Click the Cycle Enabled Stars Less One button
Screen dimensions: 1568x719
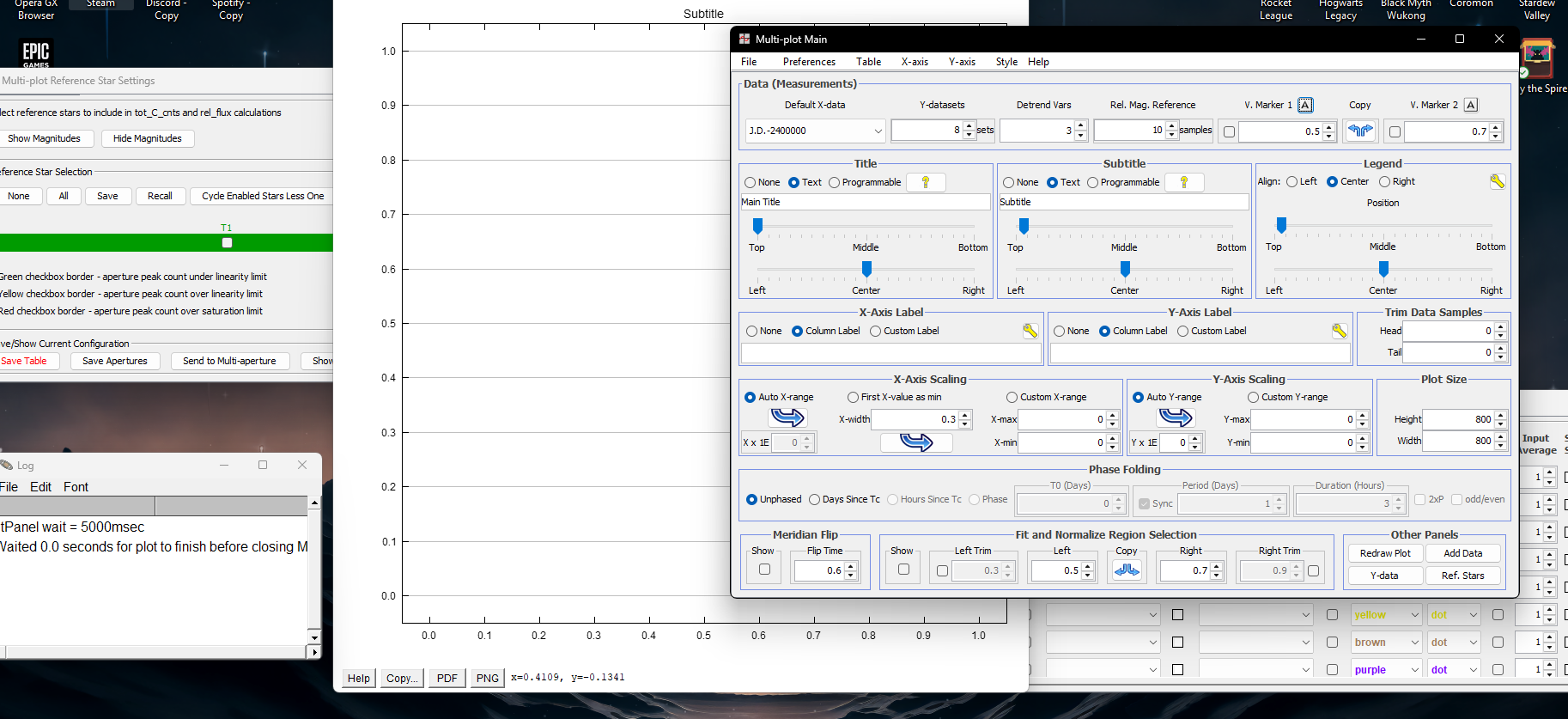263,196
